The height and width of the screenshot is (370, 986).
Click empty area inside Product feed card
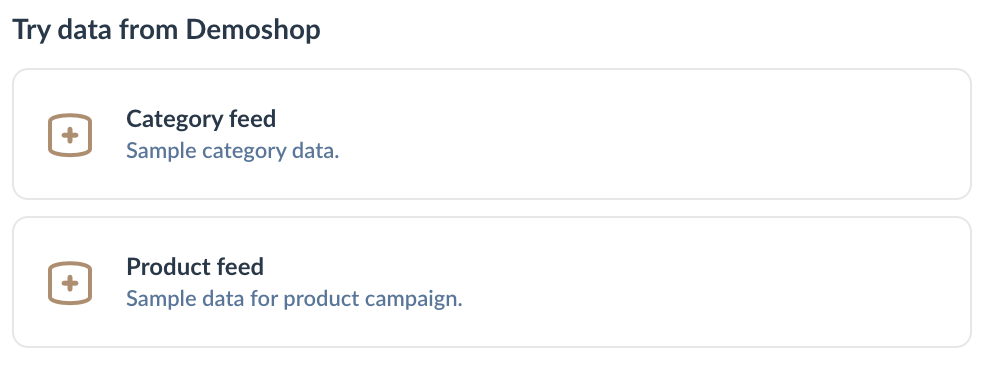(692, 282)
